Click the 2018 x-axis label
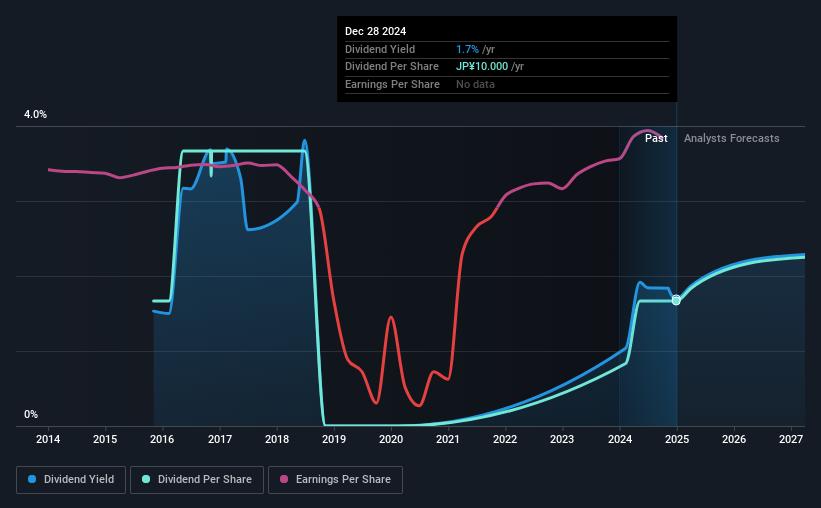Screen dimensions: 821x508 point(276,439)
